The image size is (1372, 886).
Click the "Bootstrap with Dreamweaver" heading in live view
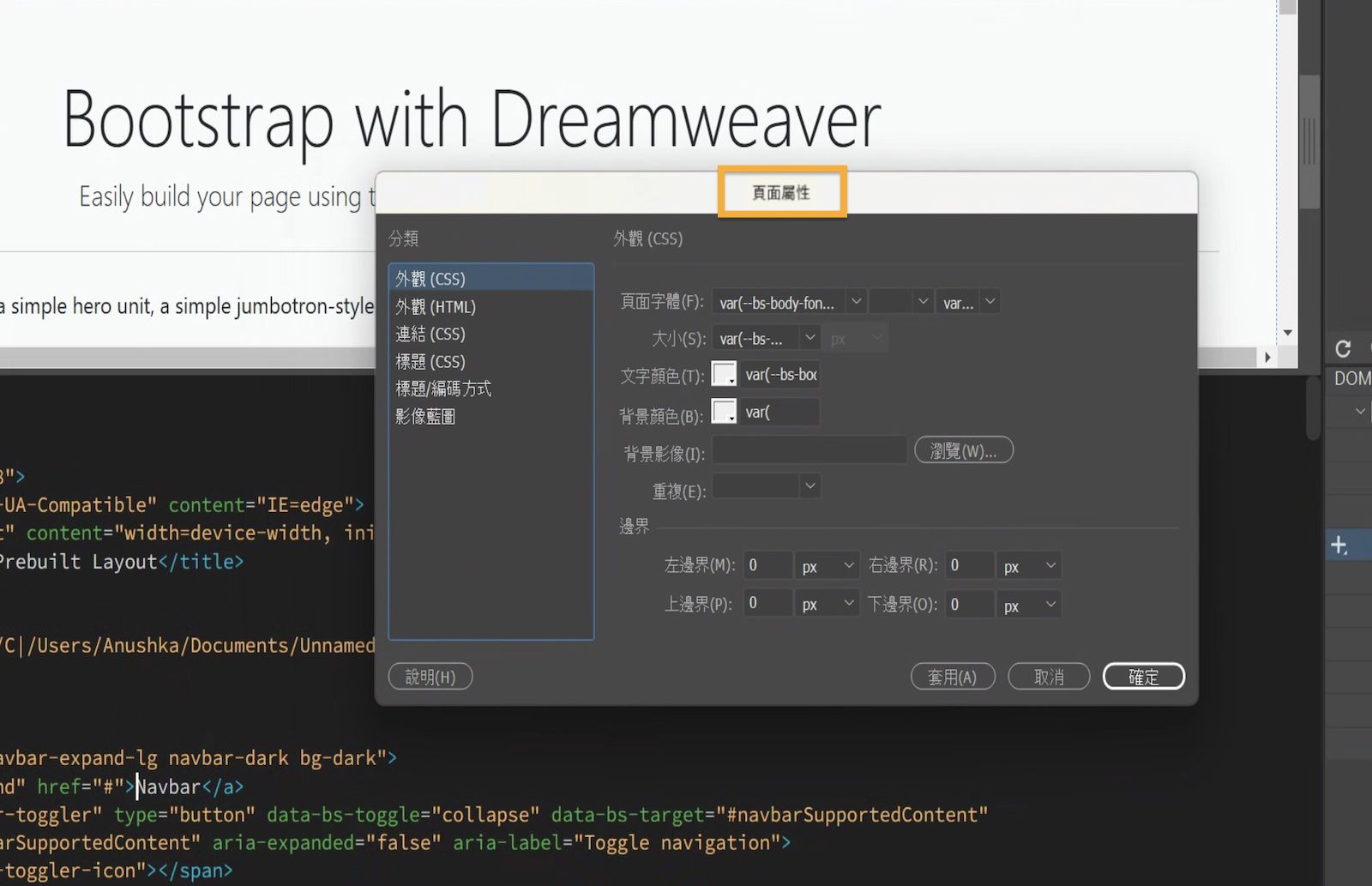click(472, 120)
